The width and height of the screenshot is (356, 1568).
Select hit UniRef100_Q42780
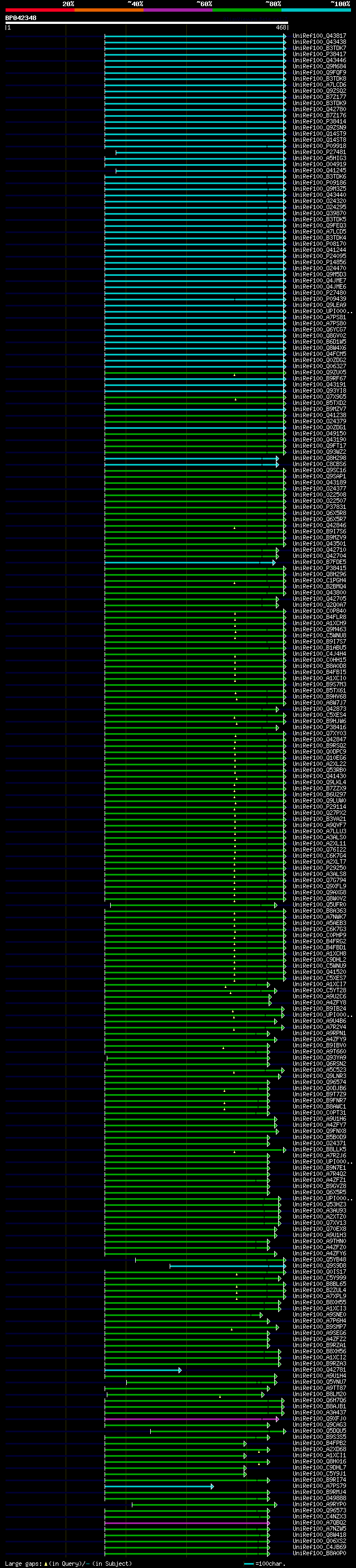(319, 109)
